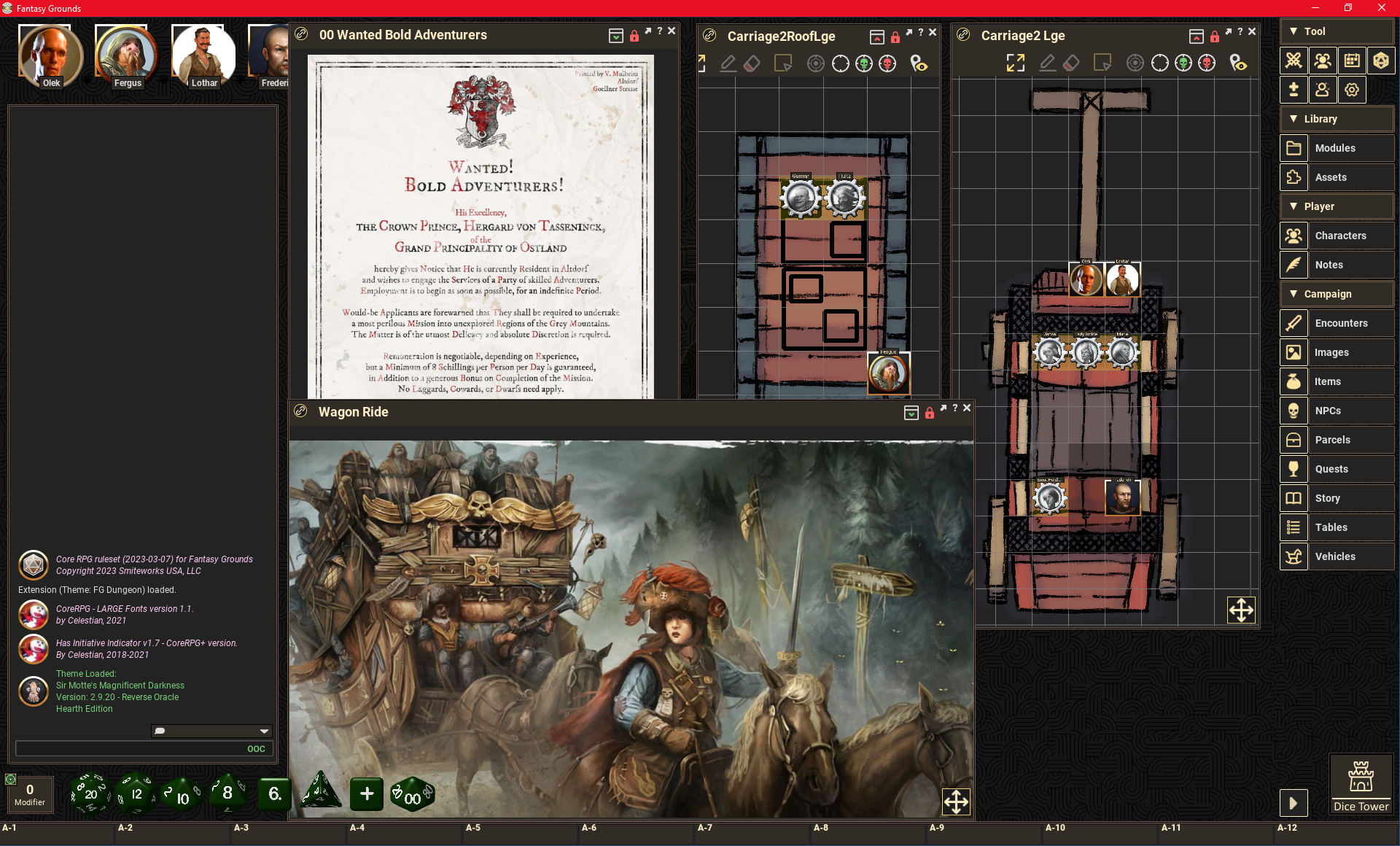
Task: Click the d6 die
Action: (275, 793)
